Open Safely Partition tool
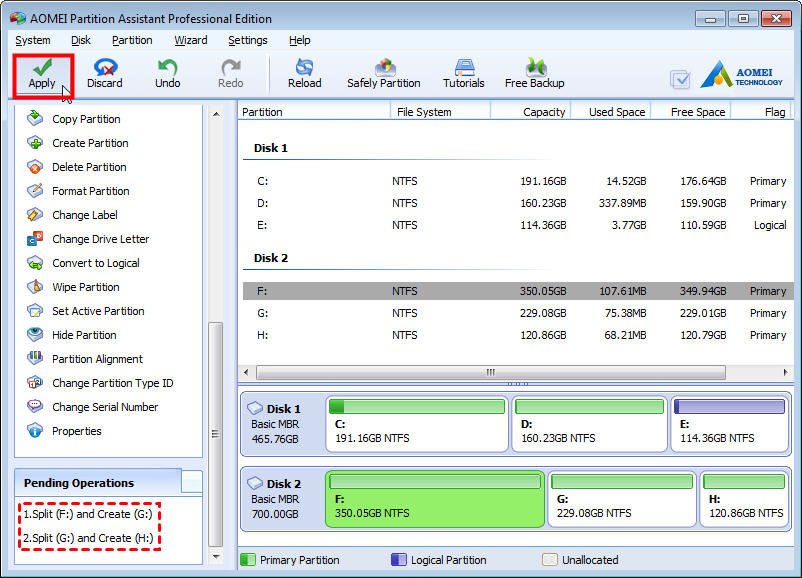 pos(384,75)
